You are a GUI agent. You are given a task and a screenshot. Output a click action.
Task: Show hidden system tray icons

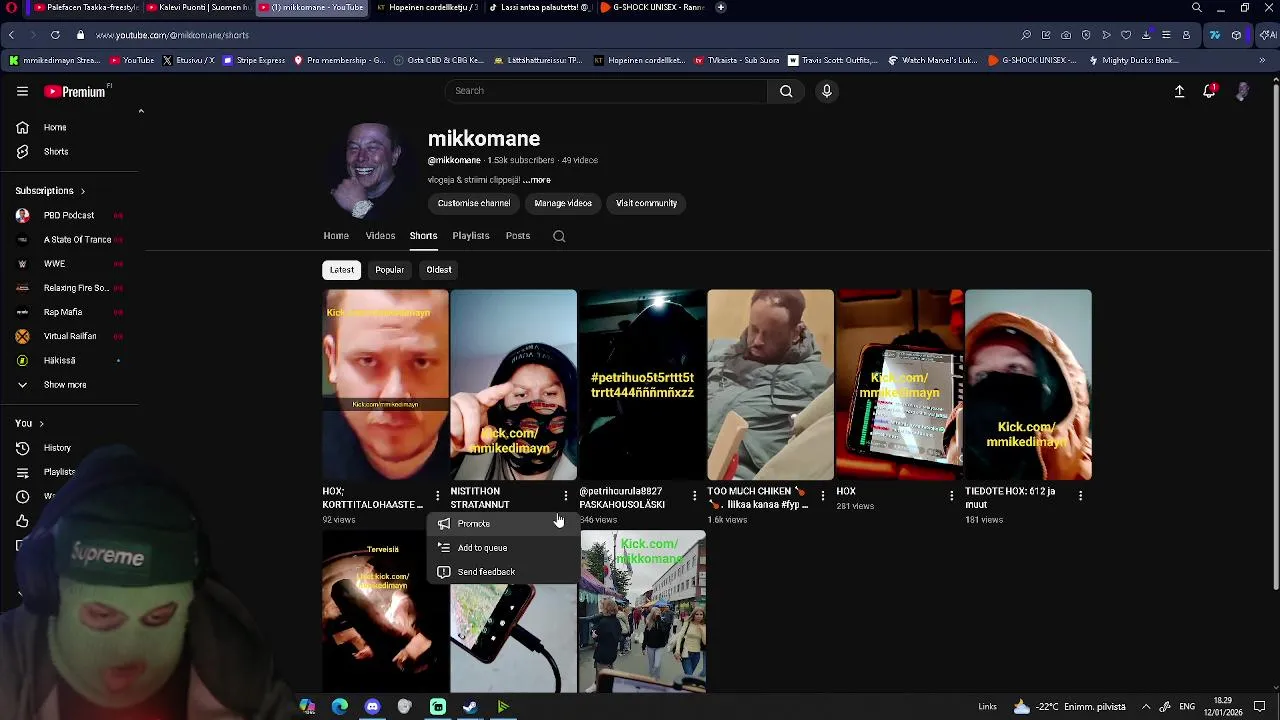pos(1146,707)
